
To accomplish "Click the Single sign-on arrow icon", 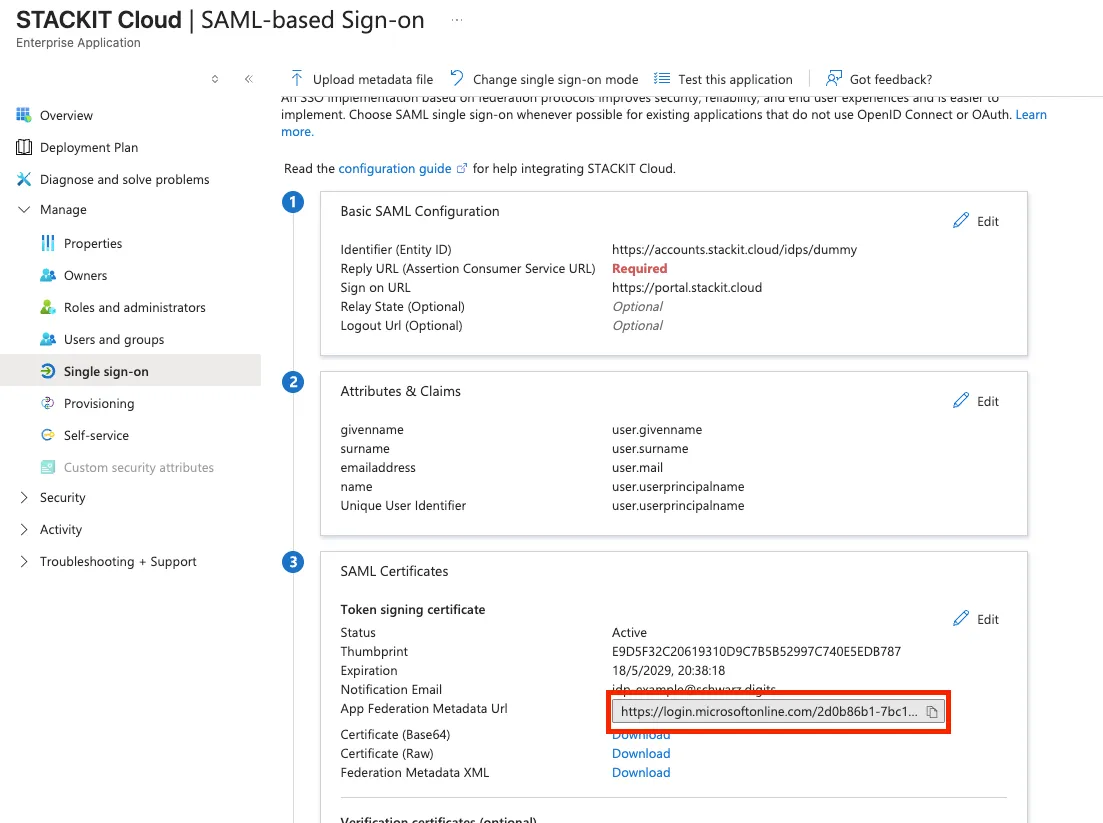I will point(48,371).
